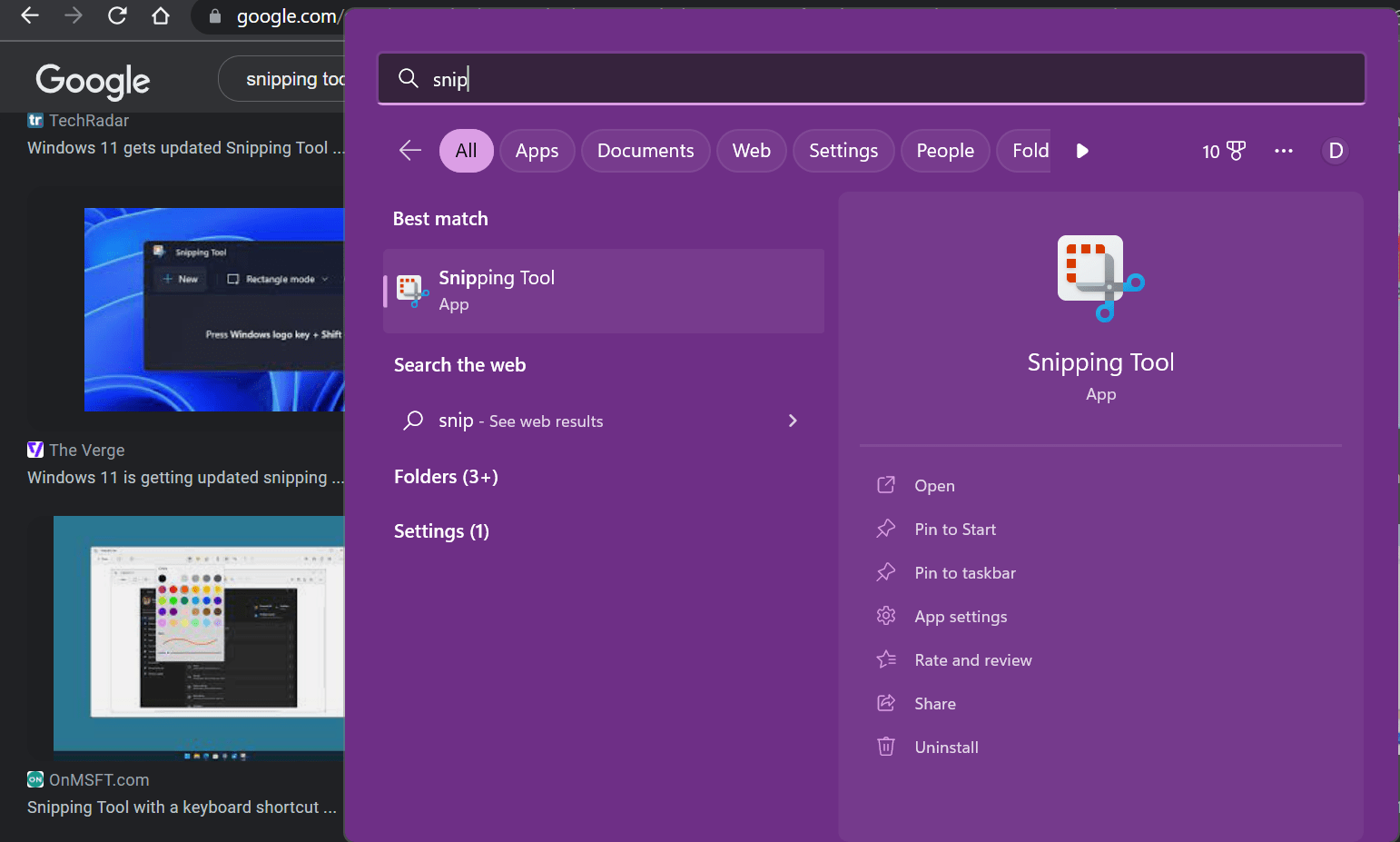Switch to the Documents filter tab
Viewport: 1400px width, 842px height.
[646, 151]
